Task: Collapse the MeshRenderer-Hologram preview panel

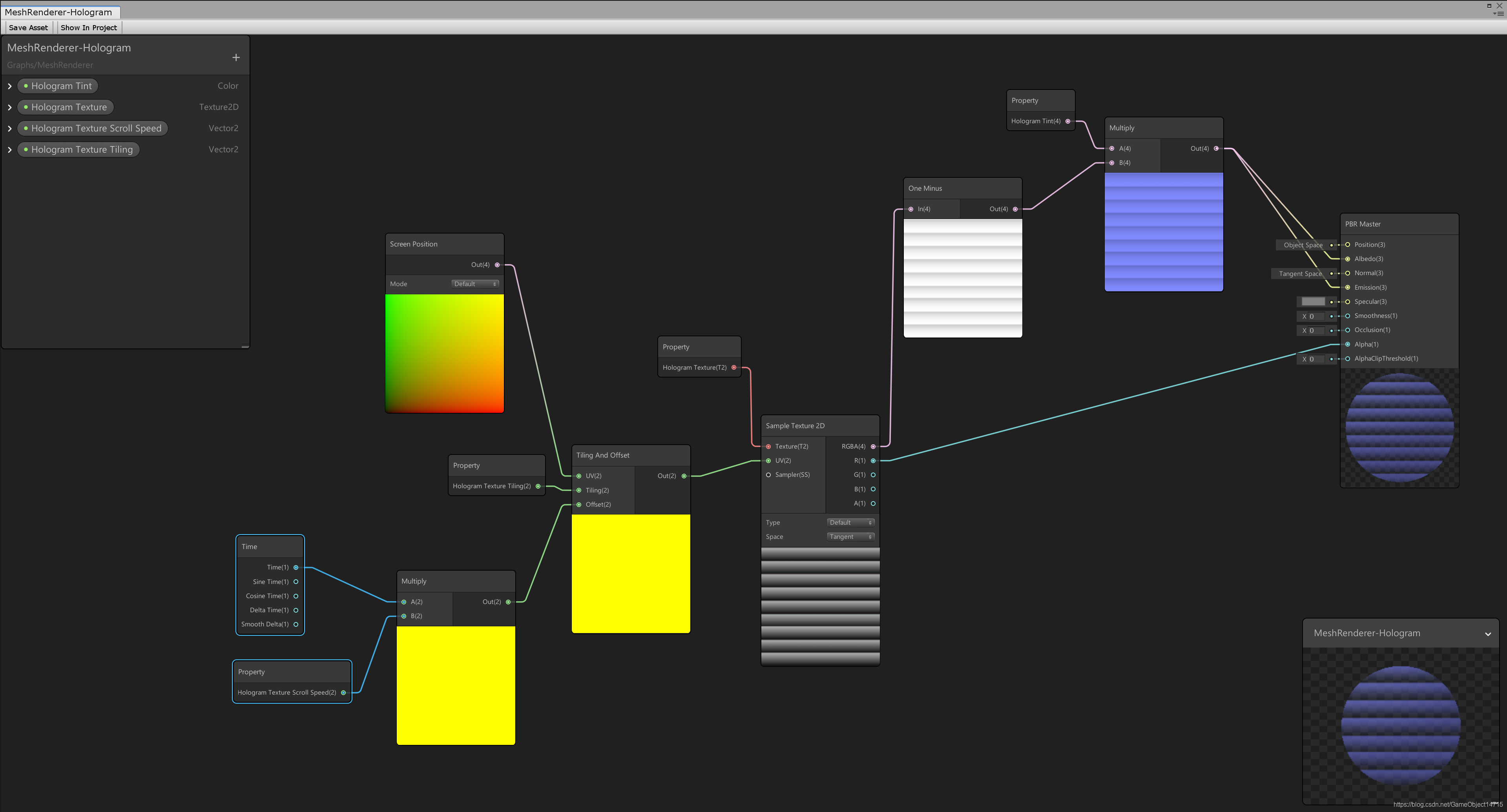Action: [x=1488, y=633]
